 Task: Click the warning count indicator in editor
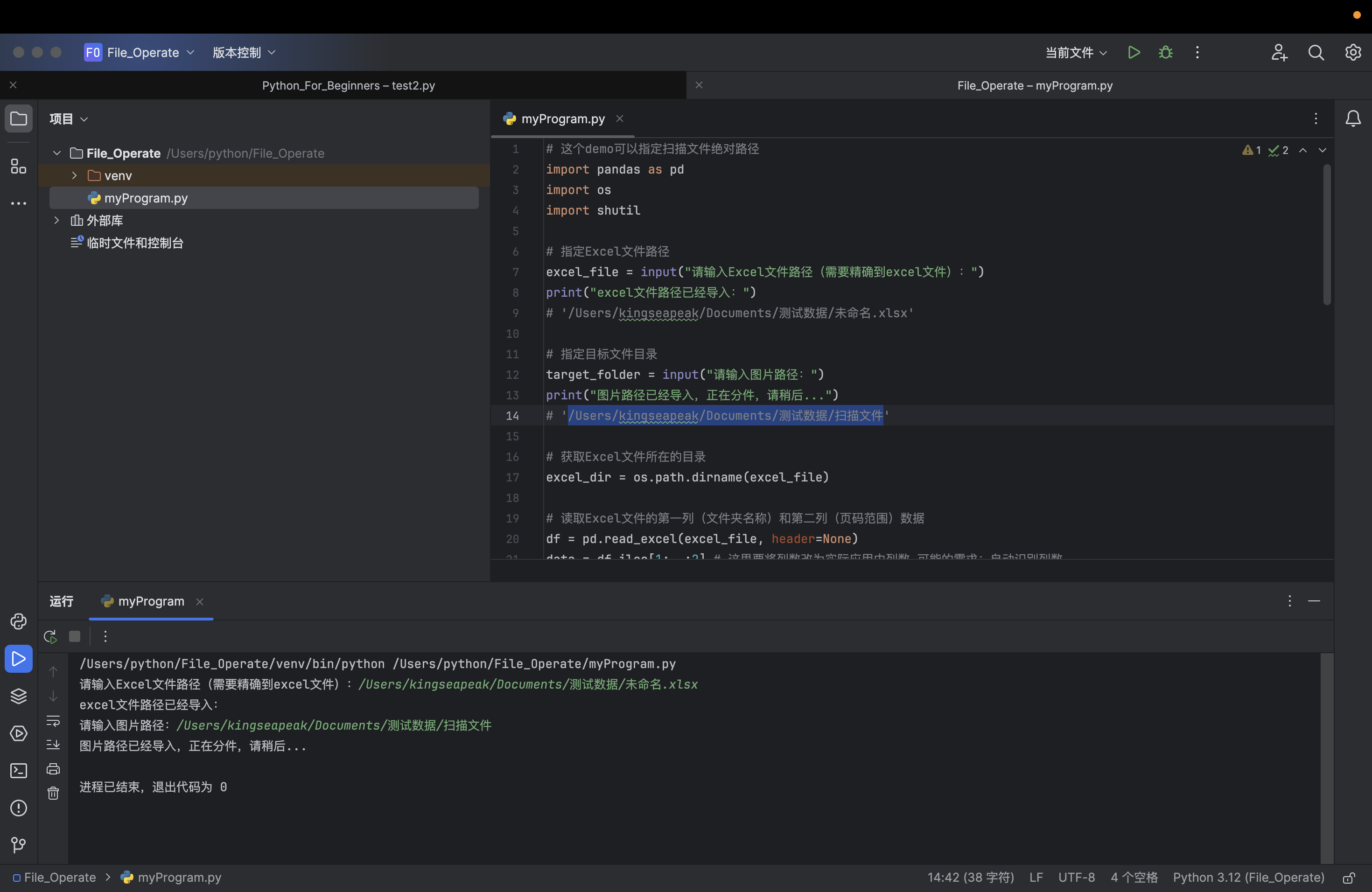pos(1251,150)
